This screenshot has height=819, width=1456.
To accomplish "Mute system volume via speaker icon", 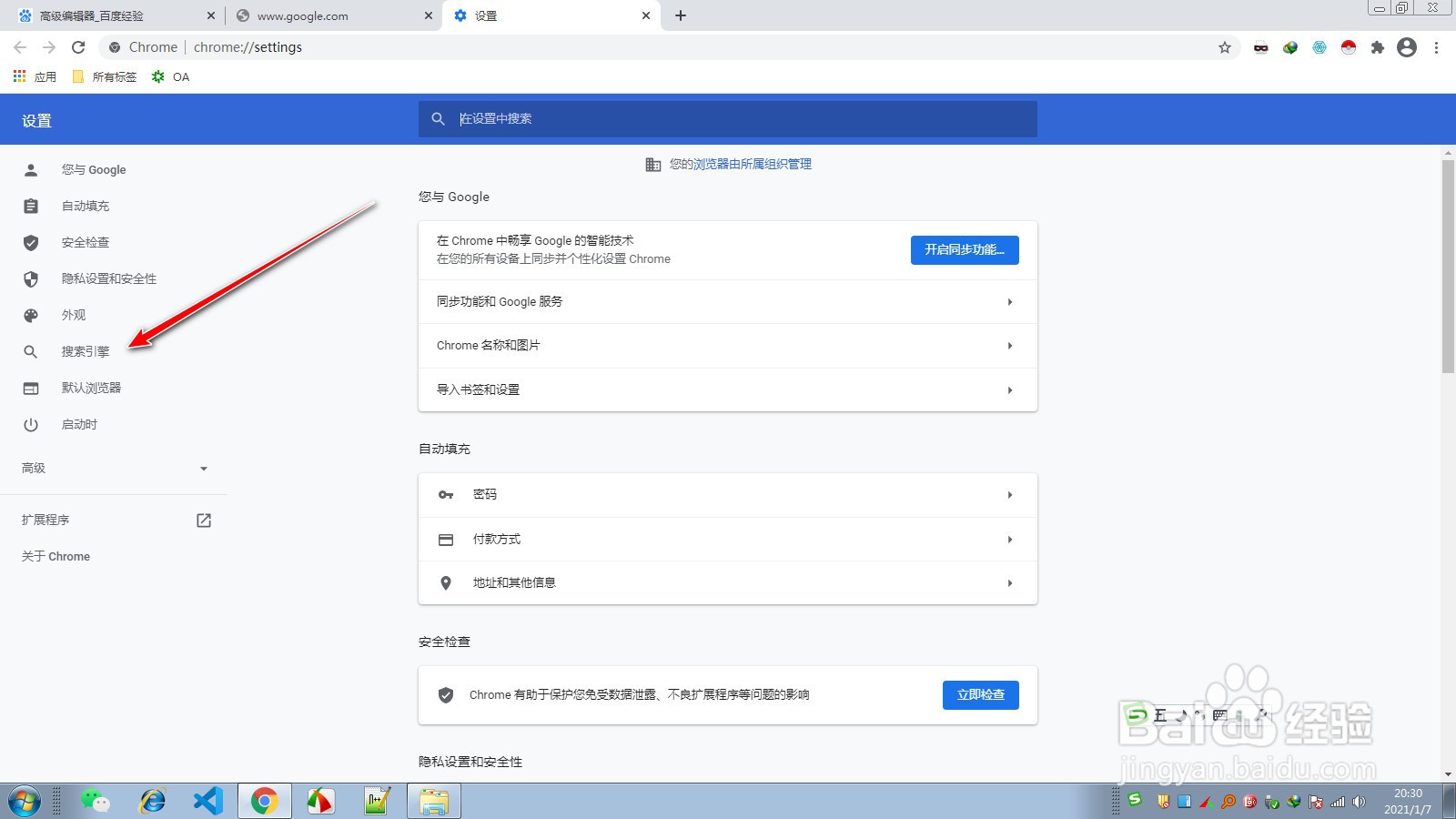I will coord(1359,803).
